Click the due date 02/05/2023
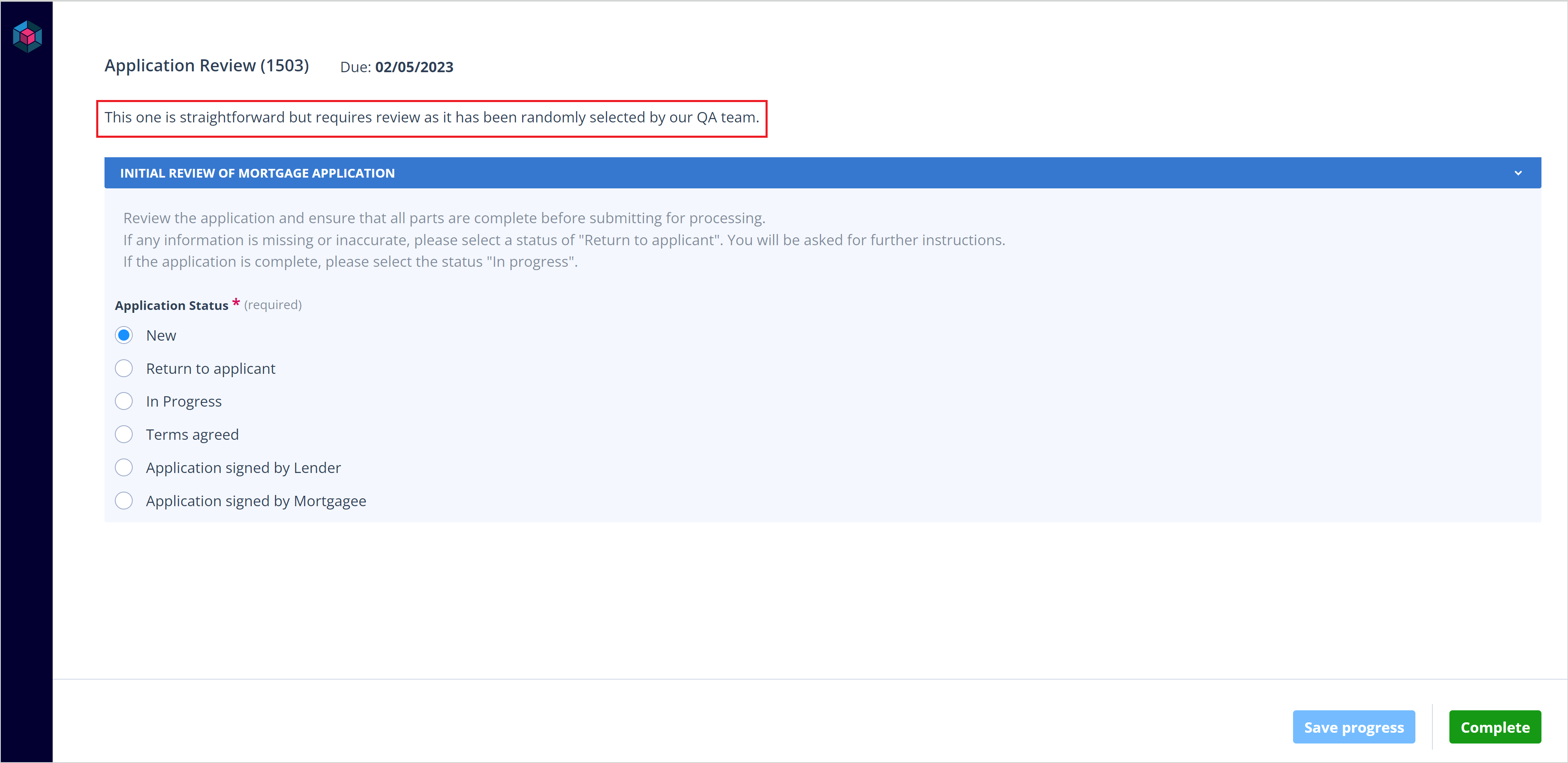Image resolution: width=1568 pixels, height=763 pixels. coord(414,67)
